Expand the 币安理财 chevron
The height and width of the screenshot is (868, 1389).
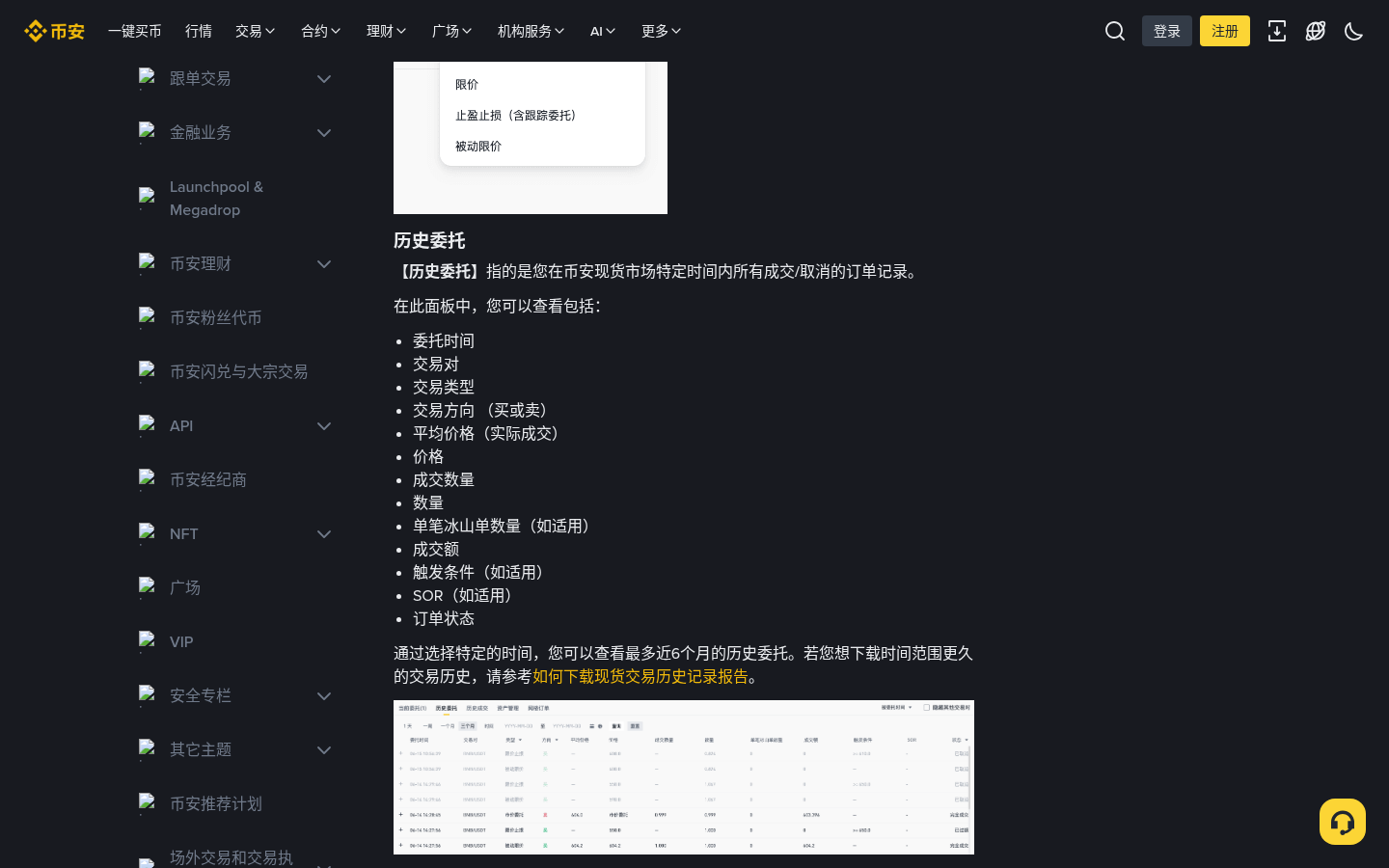(324, 264)
